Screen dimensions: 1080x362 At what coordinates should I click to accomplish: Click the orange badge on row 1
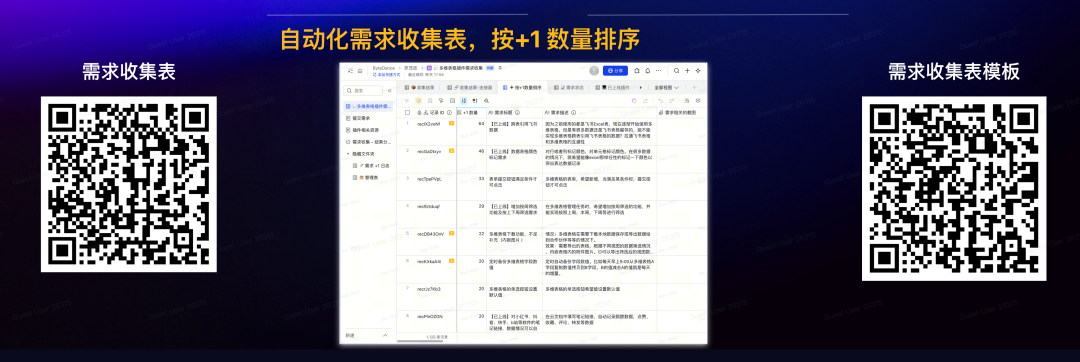[451, 123]
